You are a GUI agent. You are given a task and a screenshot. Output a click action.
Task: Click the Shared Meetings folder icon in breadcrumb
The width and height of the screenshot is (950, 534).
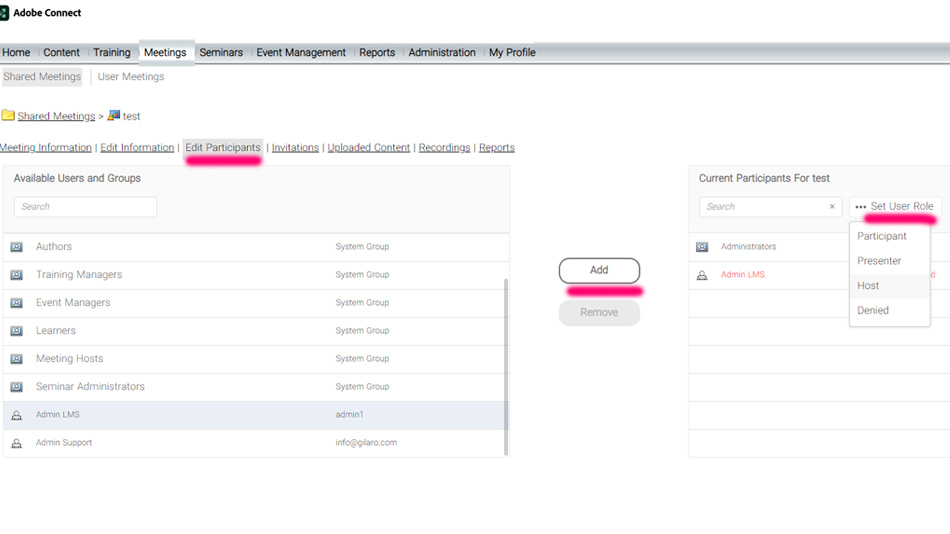tap(8, 115)
